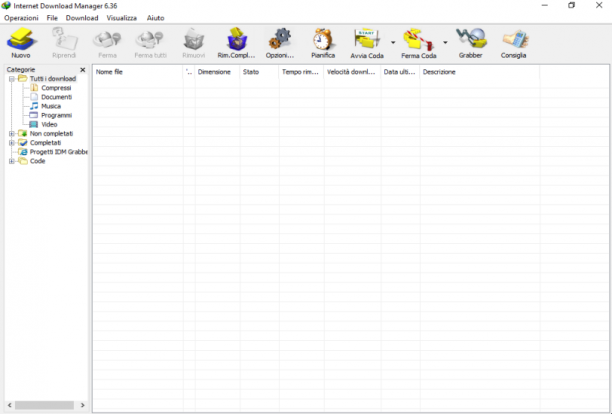Expand the Completati tree node

point(12,143)
